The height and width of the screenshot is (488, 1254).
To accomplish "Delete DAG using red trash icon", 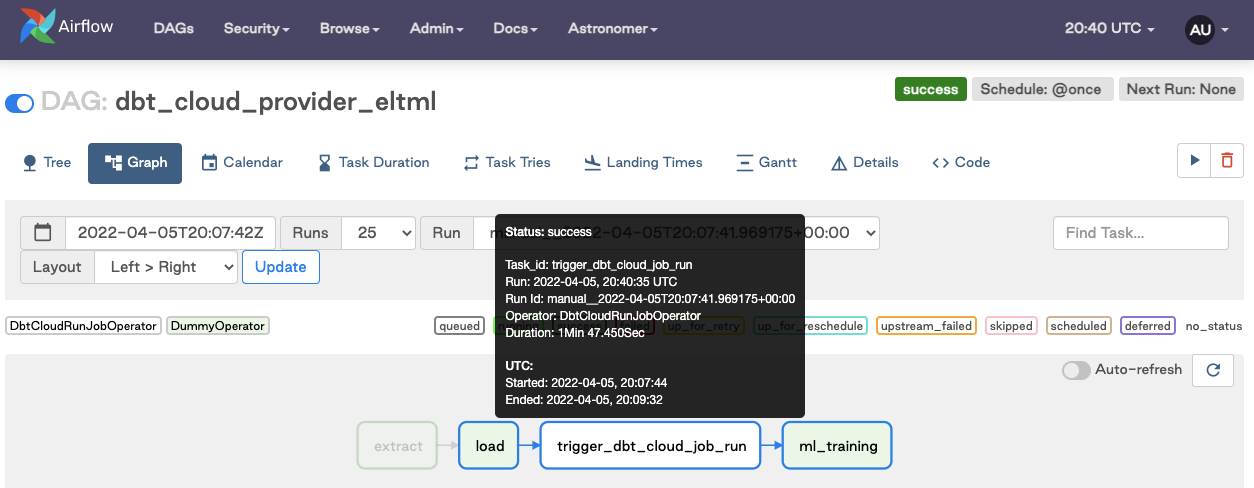I will [x=1227, y=161].
